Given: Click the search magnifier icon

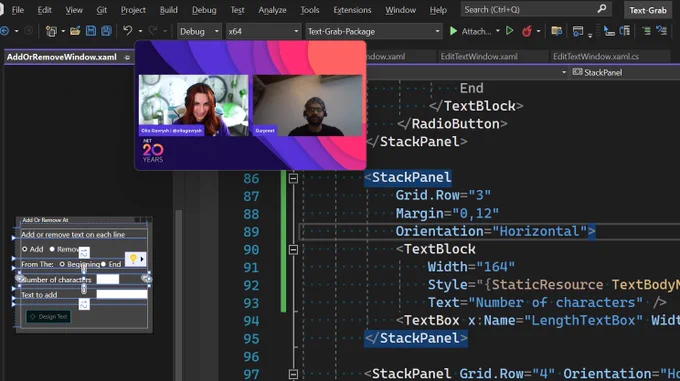Looking at the screenshot, I should pos(602,9).
